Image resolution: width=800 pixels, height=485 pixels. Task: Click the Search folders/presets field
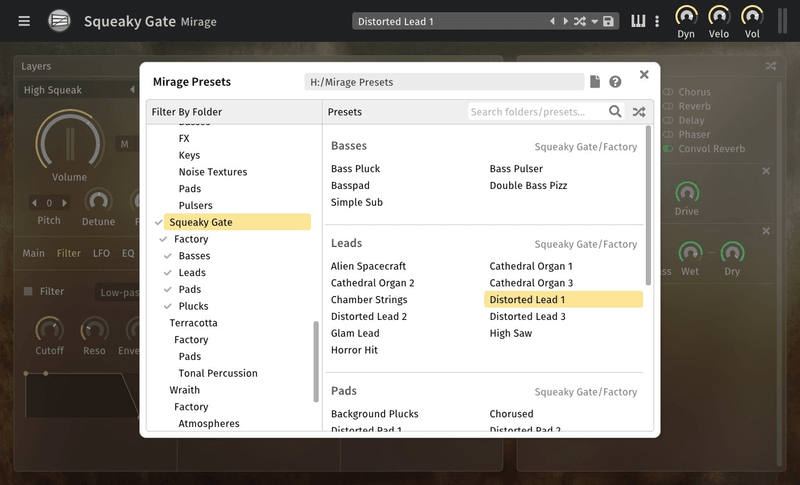[x=537, y=112]
